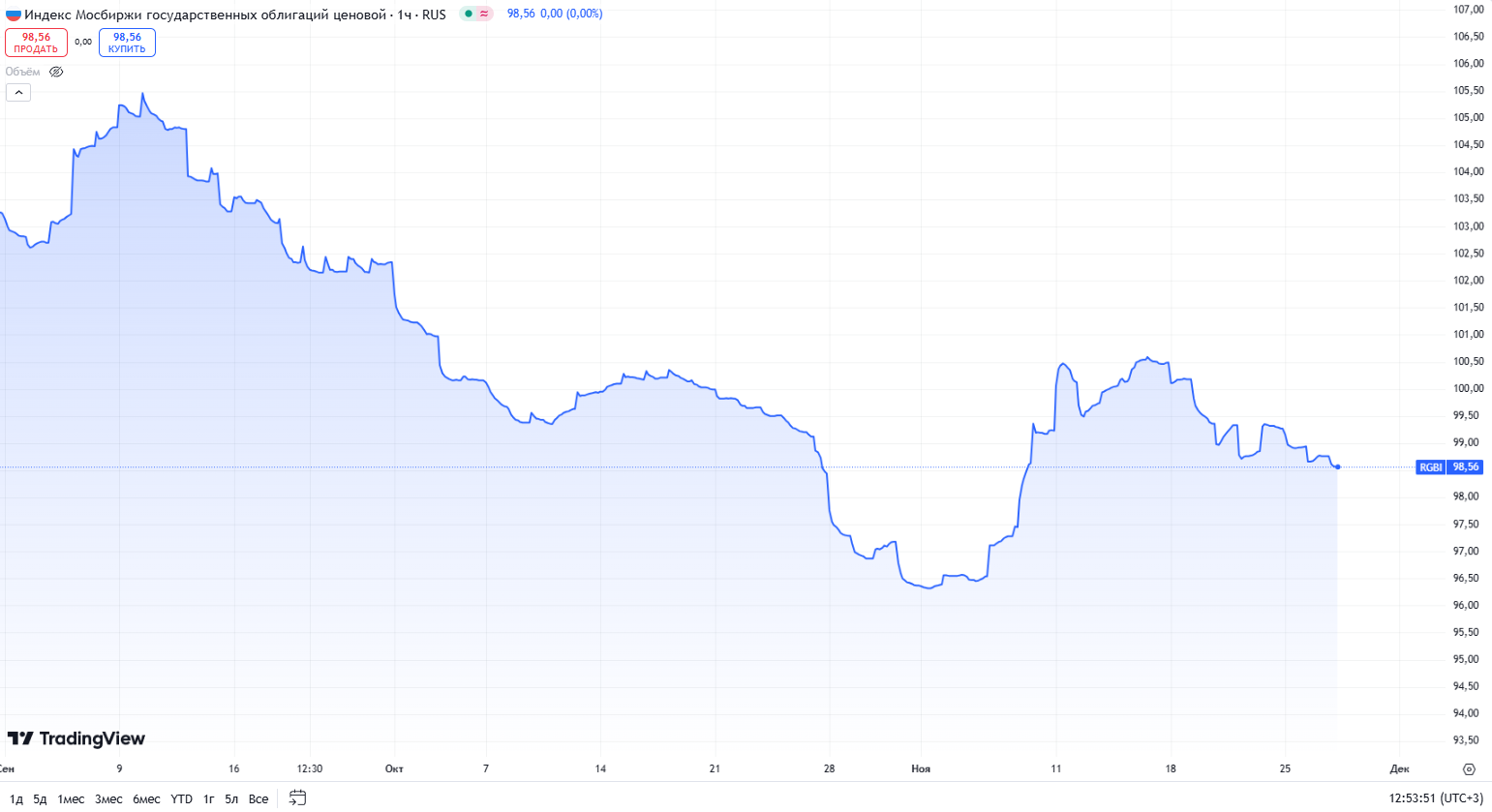
Task: Open timezone menu showing UTC+3
Action: [1435, 798]
